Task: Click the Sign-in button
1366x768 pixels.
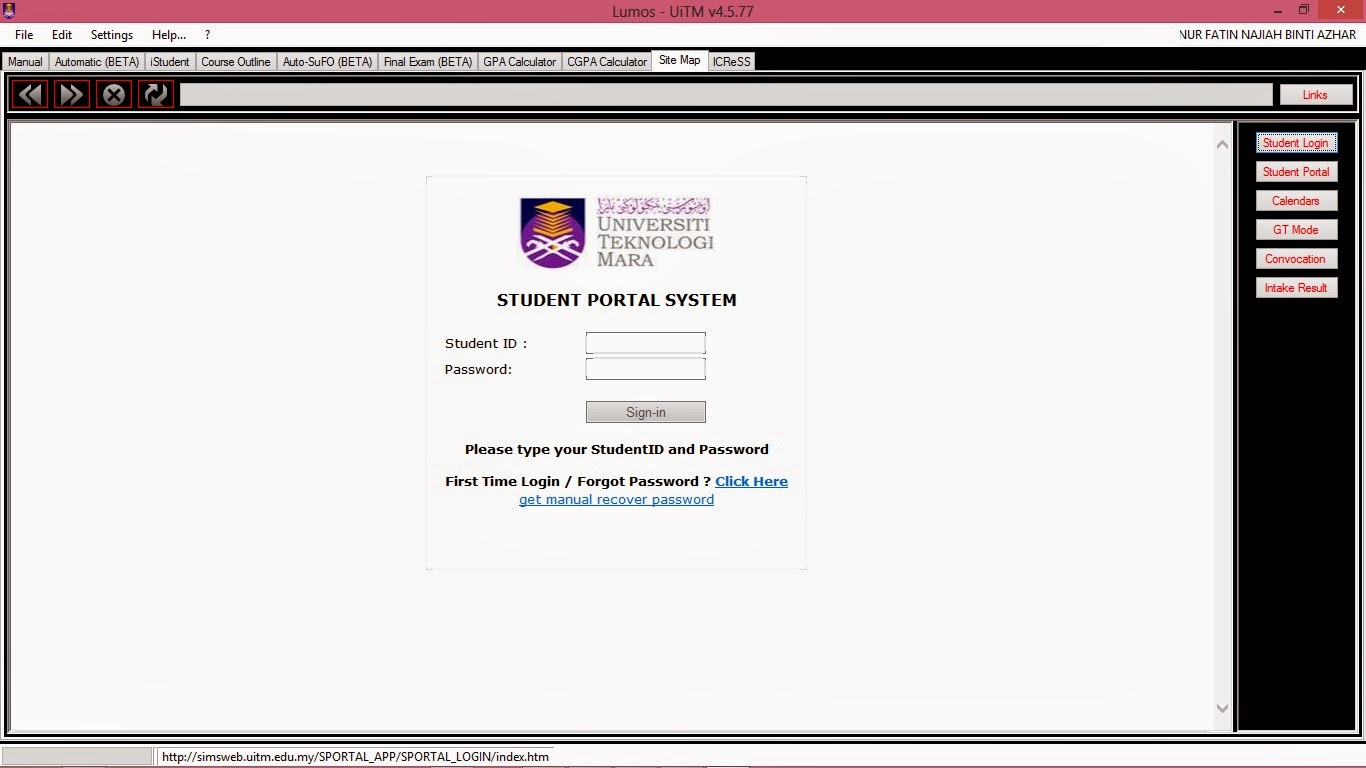Action: coord(646,412)
